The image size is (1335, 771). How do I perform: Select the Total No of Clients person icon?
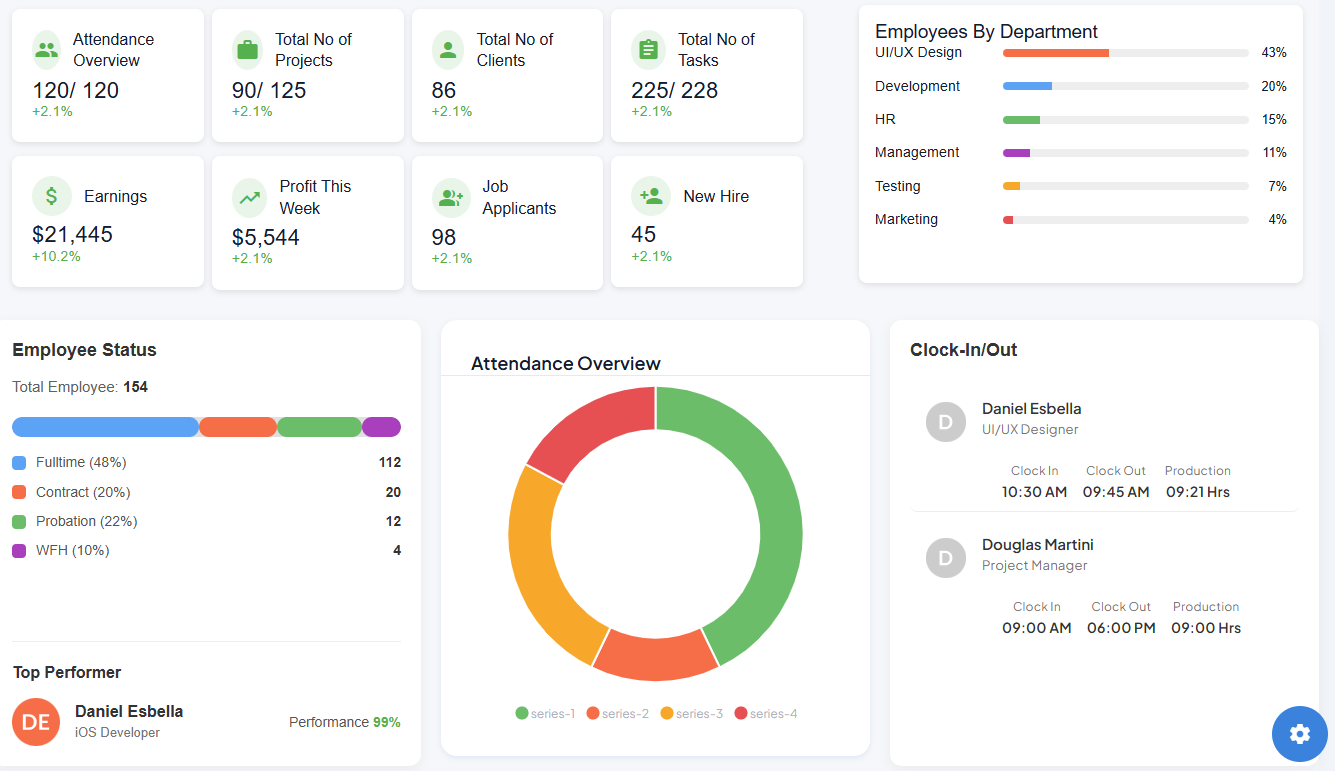pyautogui.click(x=448, y=48)
